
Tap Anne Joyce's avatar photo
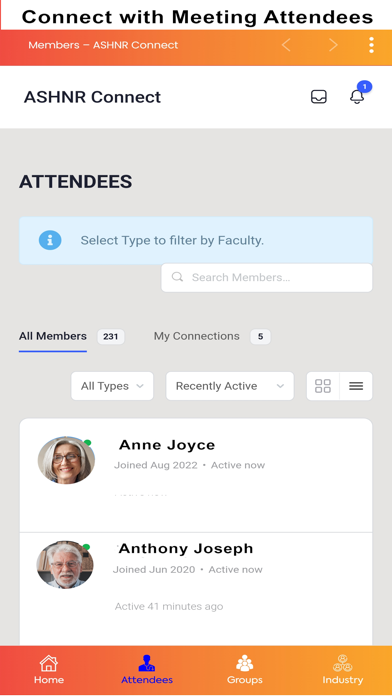66,460
